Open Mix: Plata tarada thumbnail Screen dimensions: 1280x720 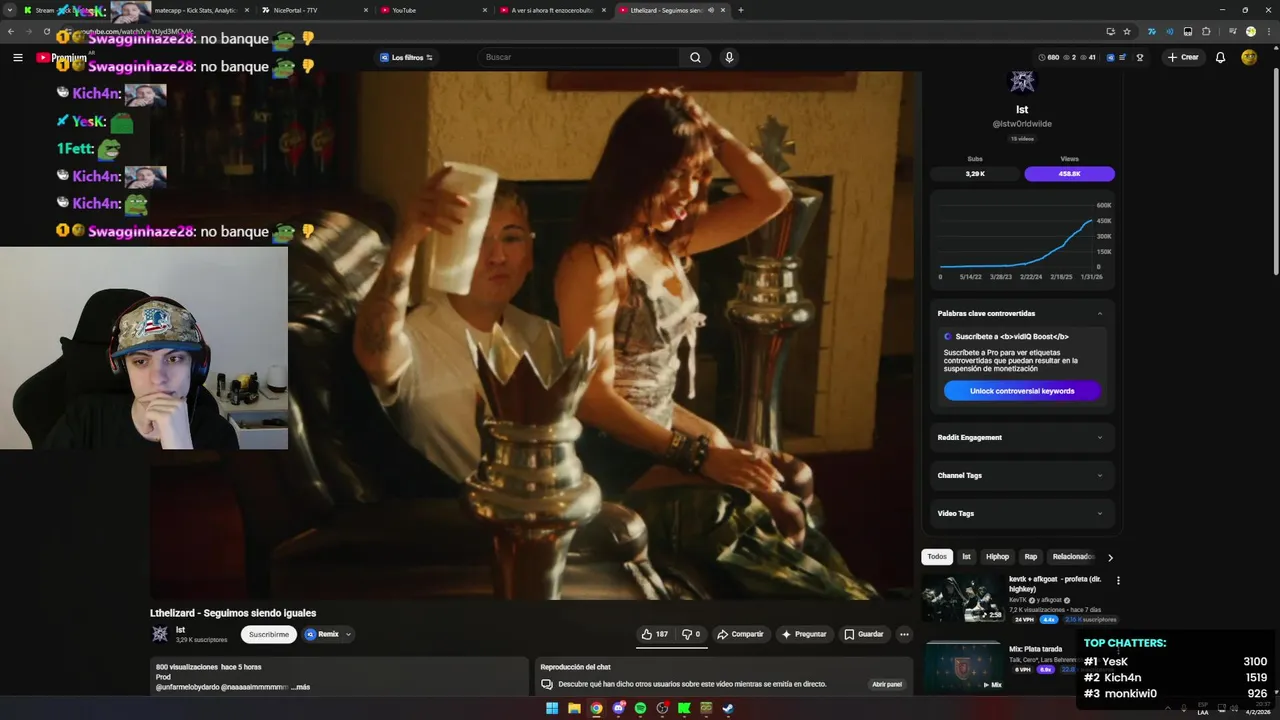click(963, 668)
